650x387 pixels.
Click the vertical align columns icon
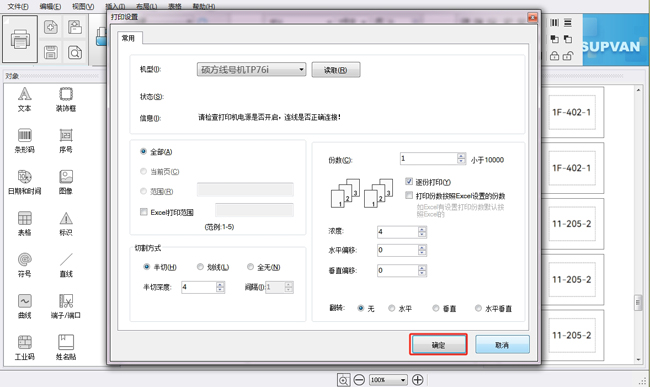coord(554,23)
